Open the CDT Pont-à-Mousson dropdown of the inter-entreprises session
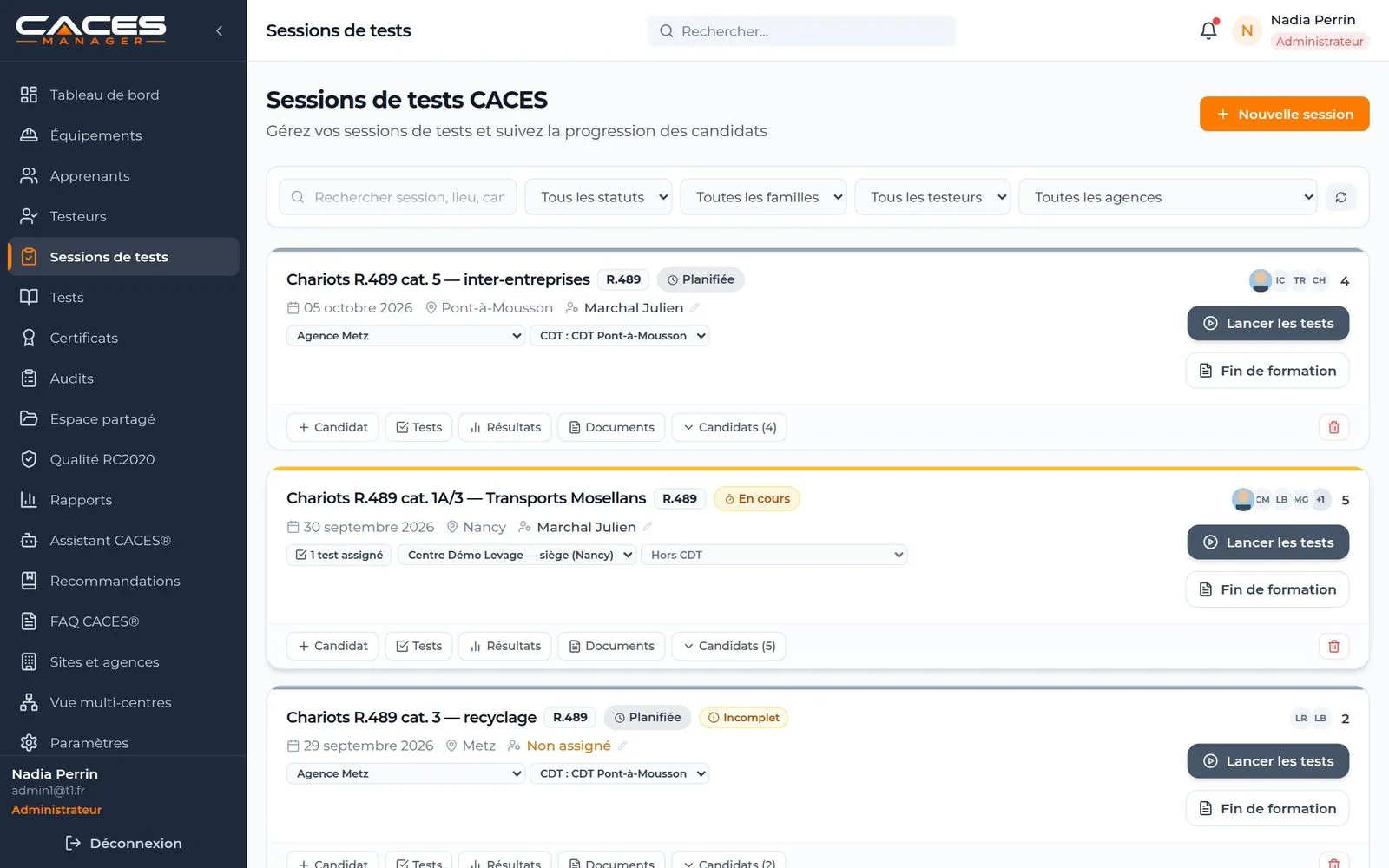The height and width of the screenshot is (868, 1389). tap(619, 336)
